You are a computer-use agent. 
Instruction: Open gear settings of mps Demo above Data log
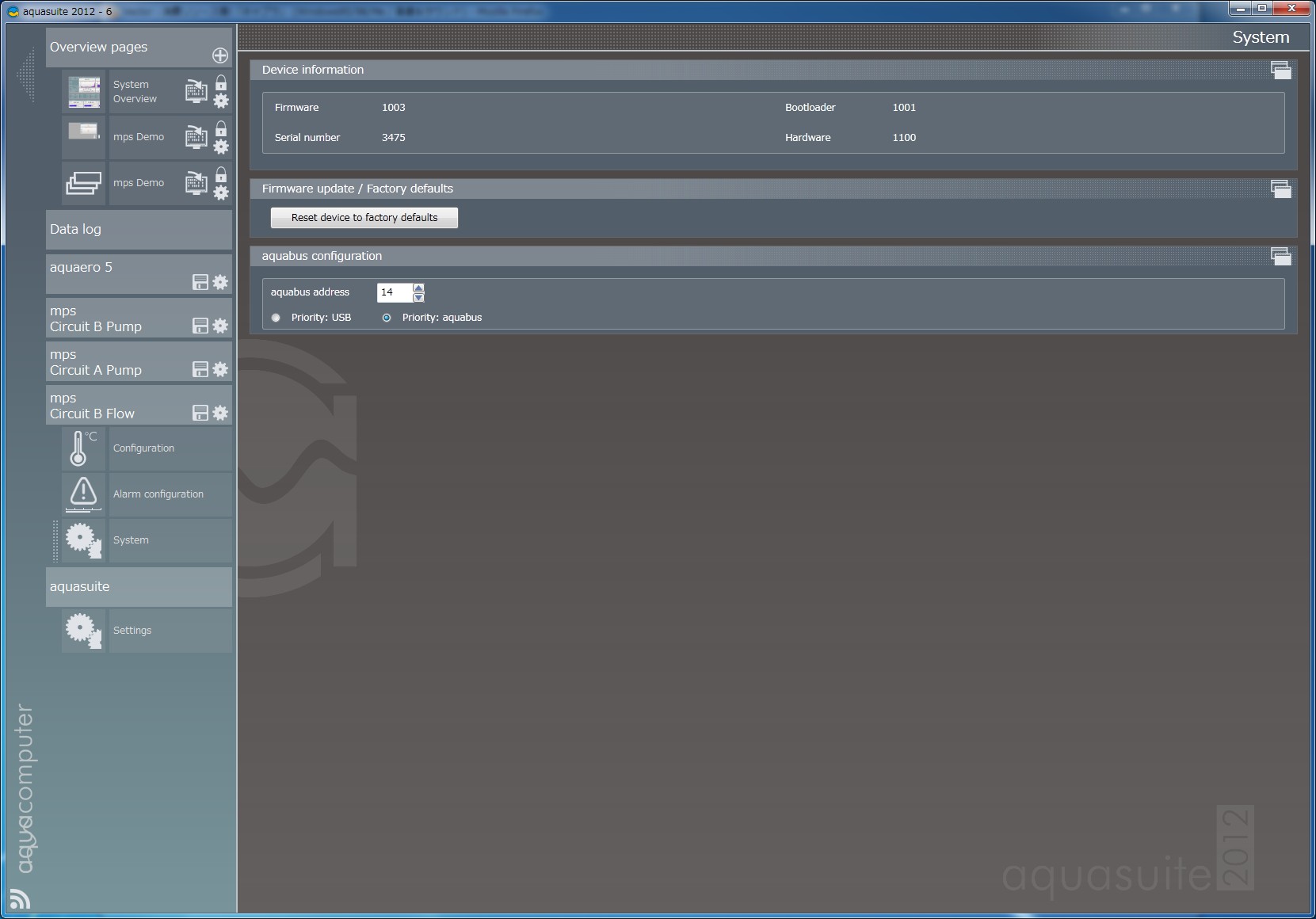[221, 193]
